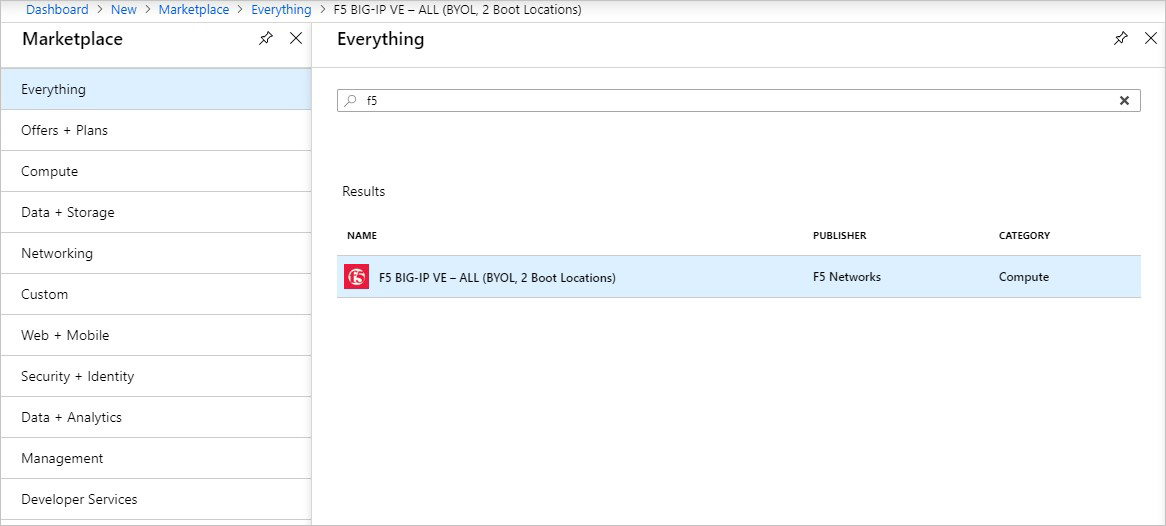Select the Offers + Plans category
Screen dimensions: 1166x526
coord(64,130)
